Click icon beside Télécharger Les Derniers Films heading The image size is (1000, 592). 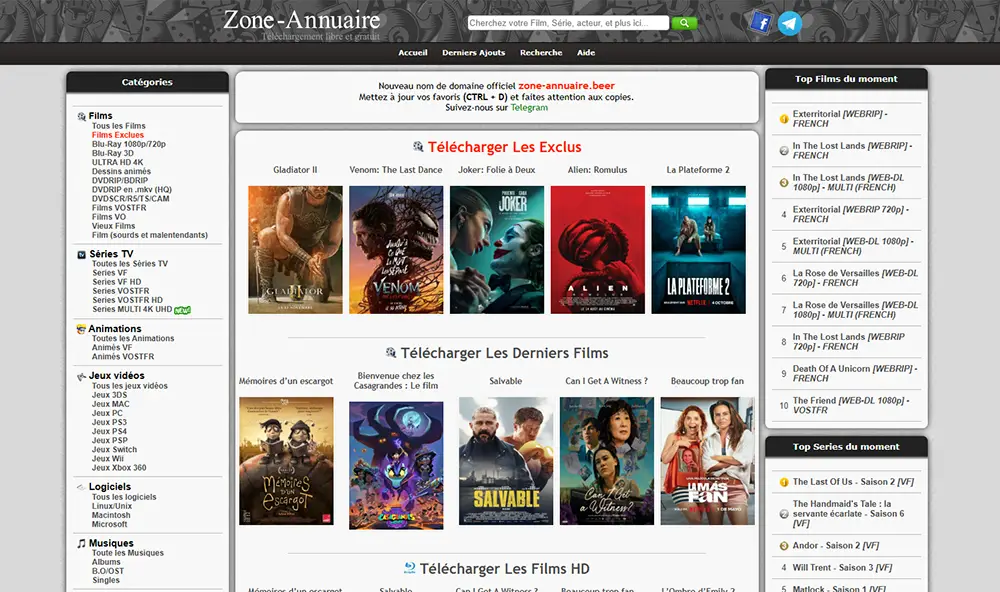click(391, 352)
